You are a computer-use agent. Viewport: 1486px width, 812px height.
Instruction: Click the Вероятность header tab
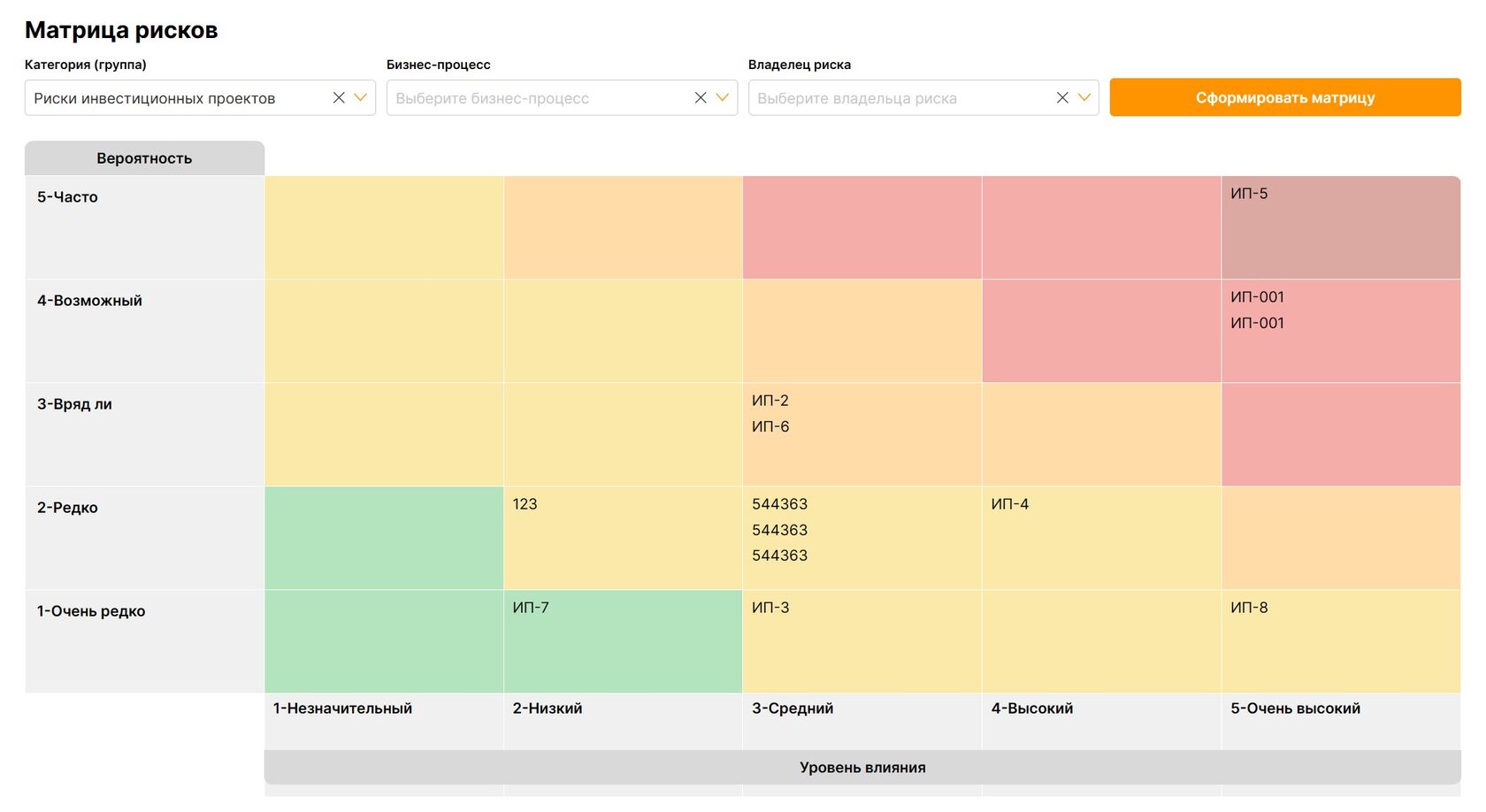[144, 158]
